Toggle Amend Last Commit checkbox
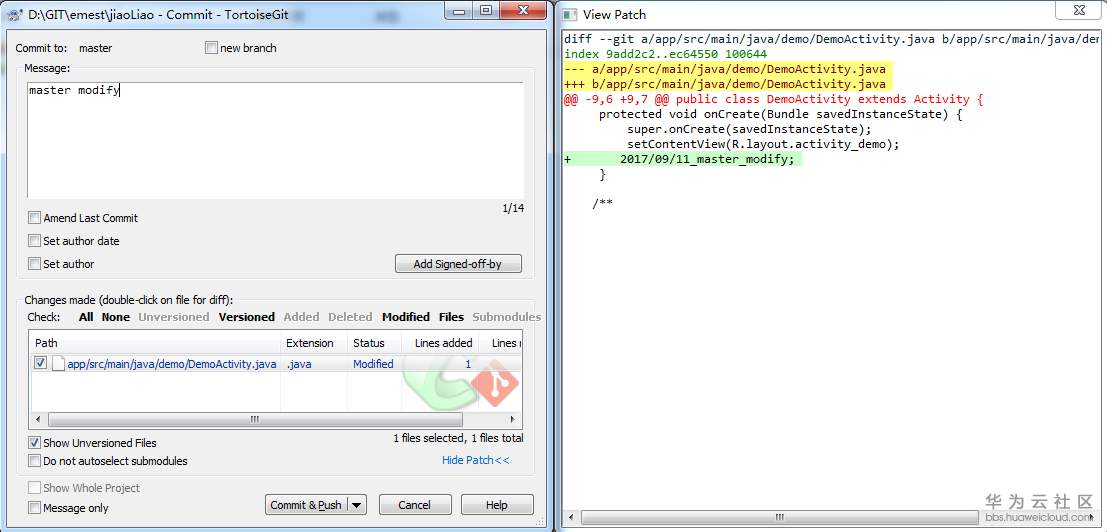Screen dimensions: 1107x532 click(x=34, y=218)
